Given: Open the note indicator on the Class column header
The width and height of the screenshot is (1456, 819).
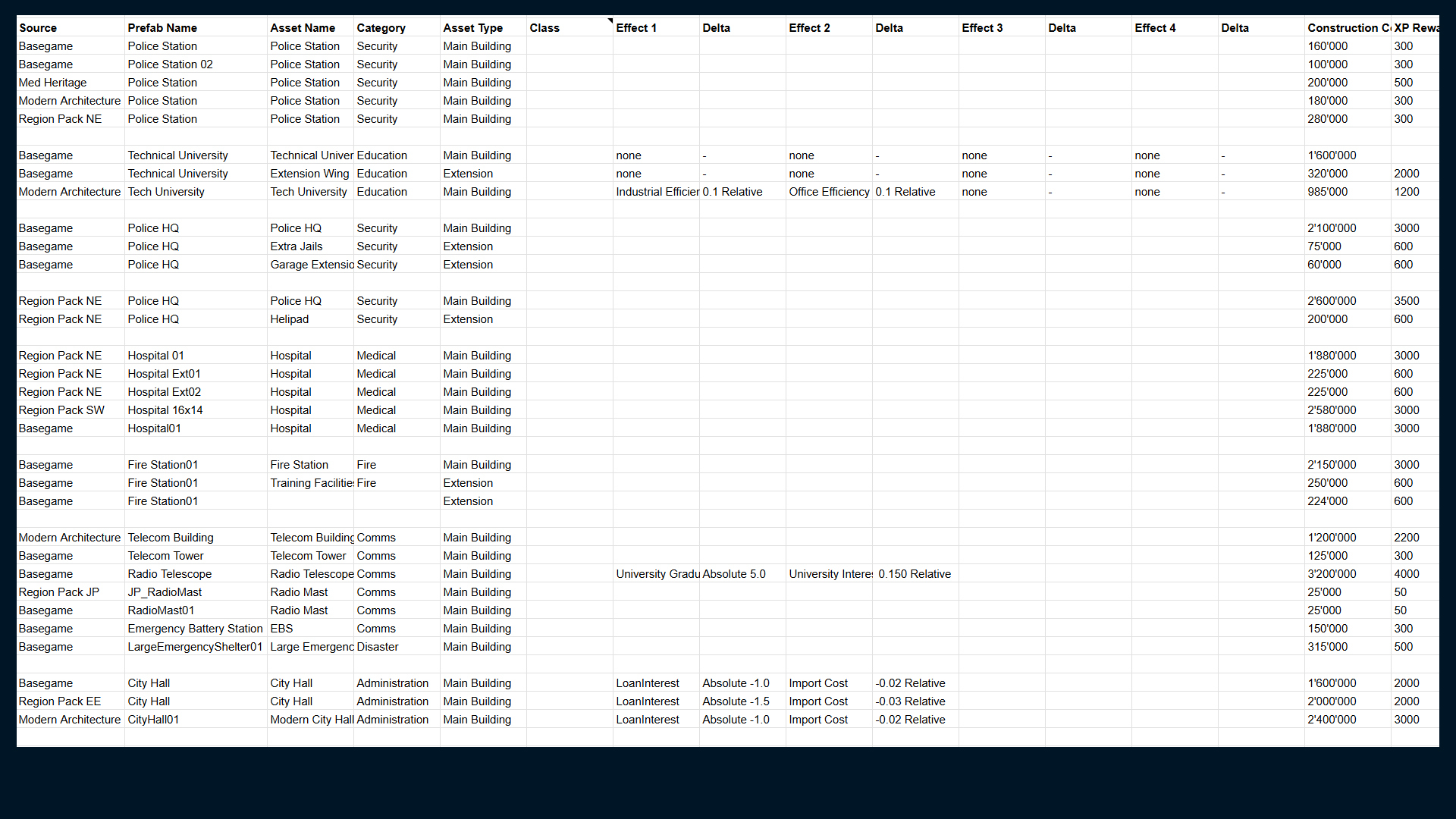Looking at the screenshot, I should (610, 22).
